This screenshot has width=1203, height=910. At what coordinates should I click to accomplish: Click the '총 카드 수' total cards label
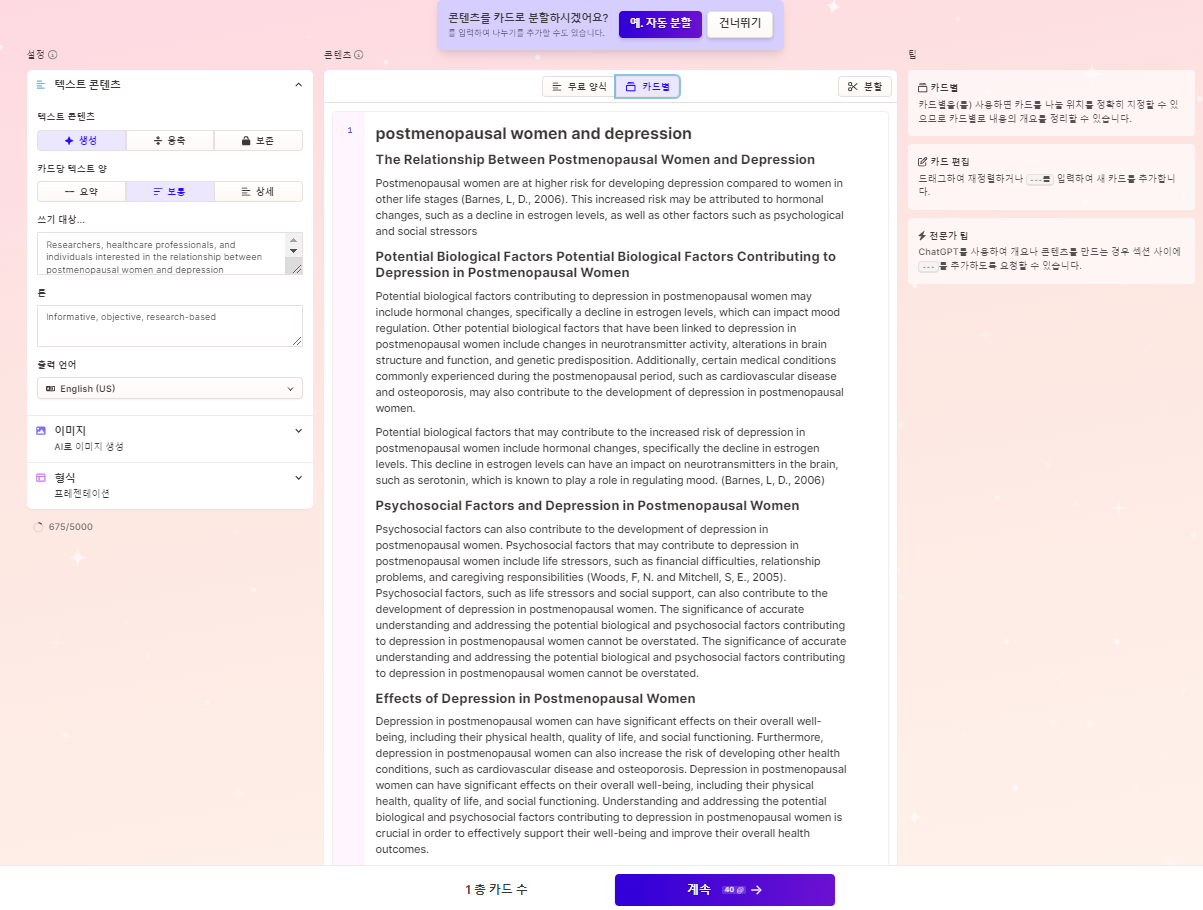[x=501, y=890]
